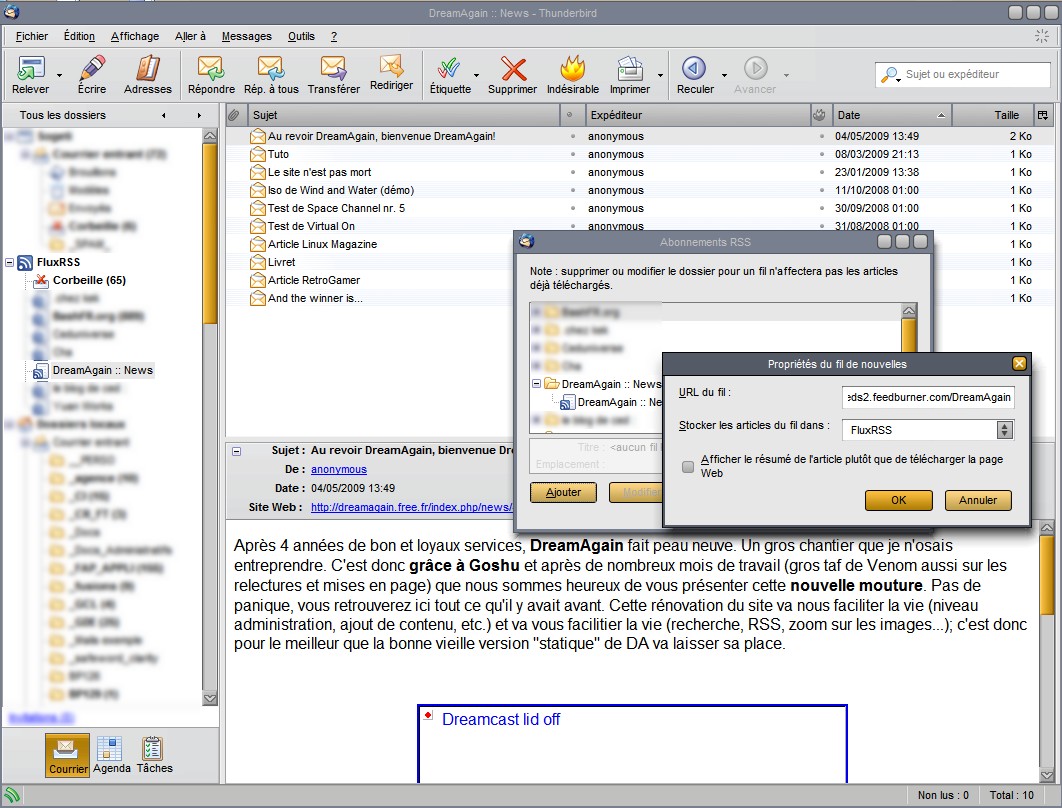Click Rép. à tous reply-all icon
Image resolution: width=1062 pixels, height=808 pixels.
(x=271, y=68)
